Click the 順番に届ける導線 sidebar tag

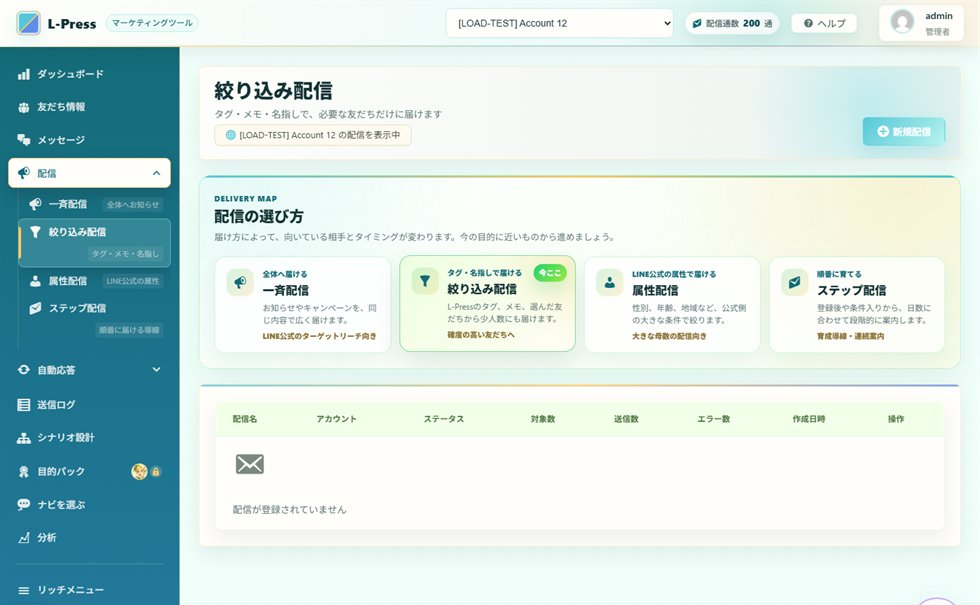(x=129, y=329)
